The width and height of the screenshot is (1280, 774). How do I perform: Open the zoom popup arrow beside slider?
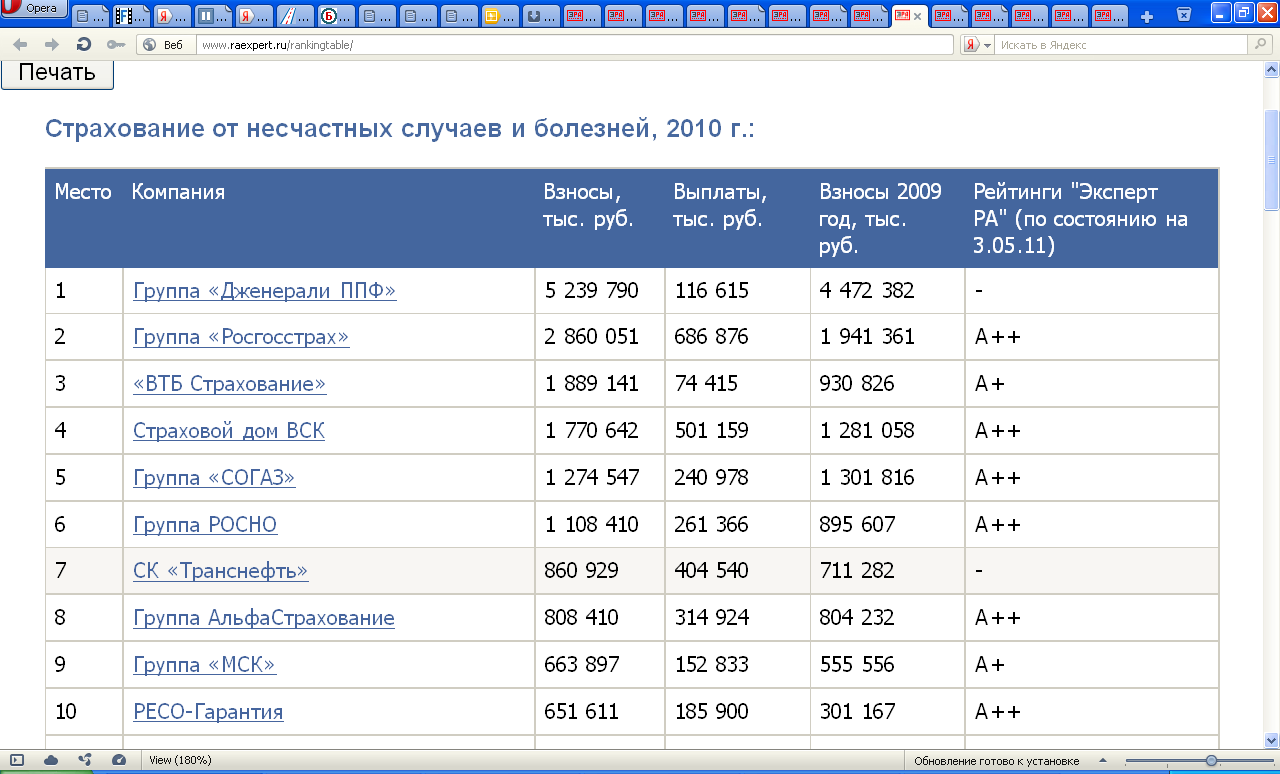[1102, 761]
